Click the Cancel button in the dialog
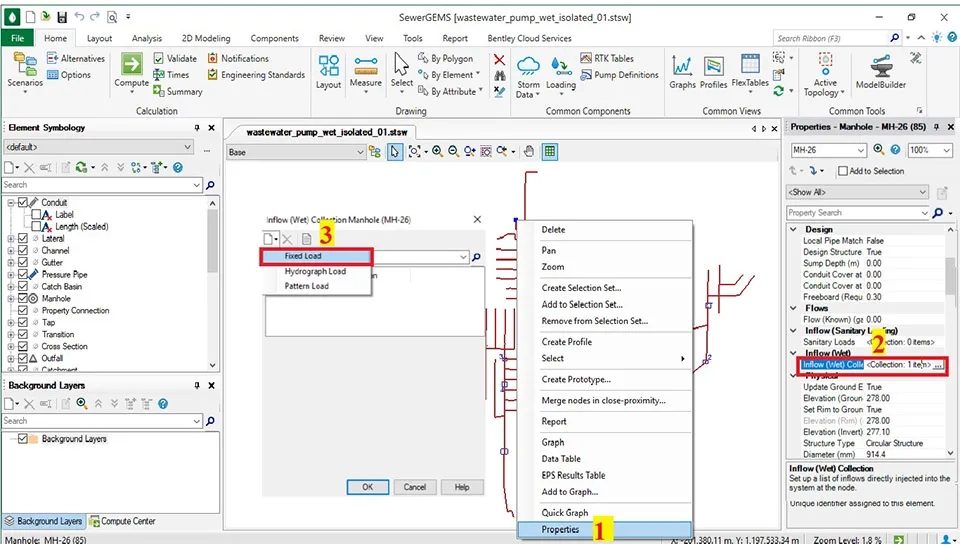This screenshot has width=960, height=548. [415, 487]
